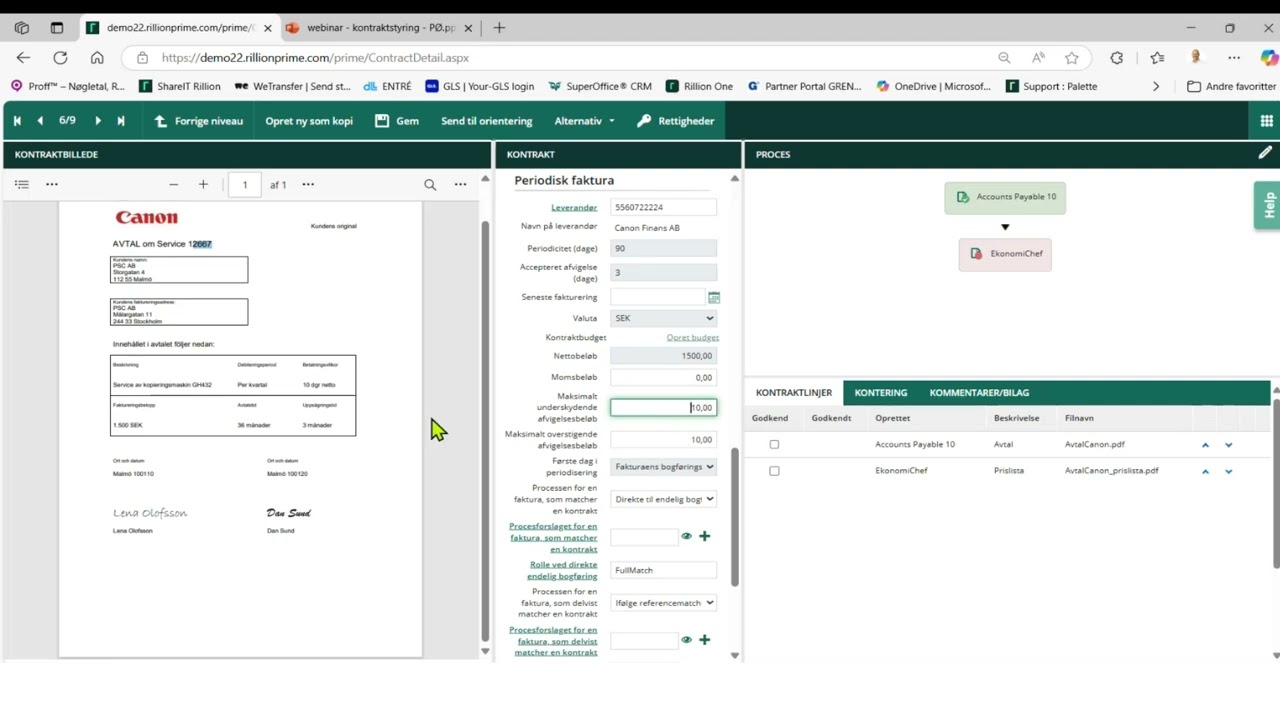This screenshot has width=1280, height=720.
Task: Click Opret budget link
Action: [693, 338]
